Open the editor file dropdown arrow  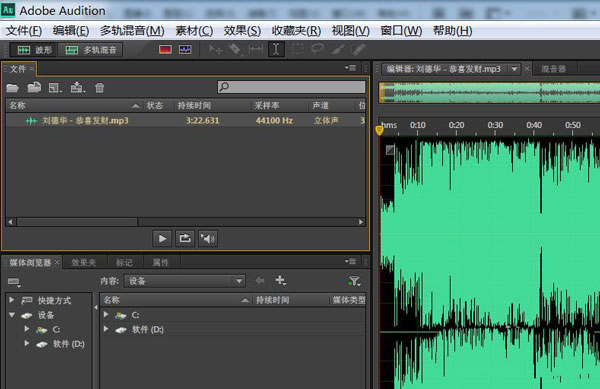[515, 69]
